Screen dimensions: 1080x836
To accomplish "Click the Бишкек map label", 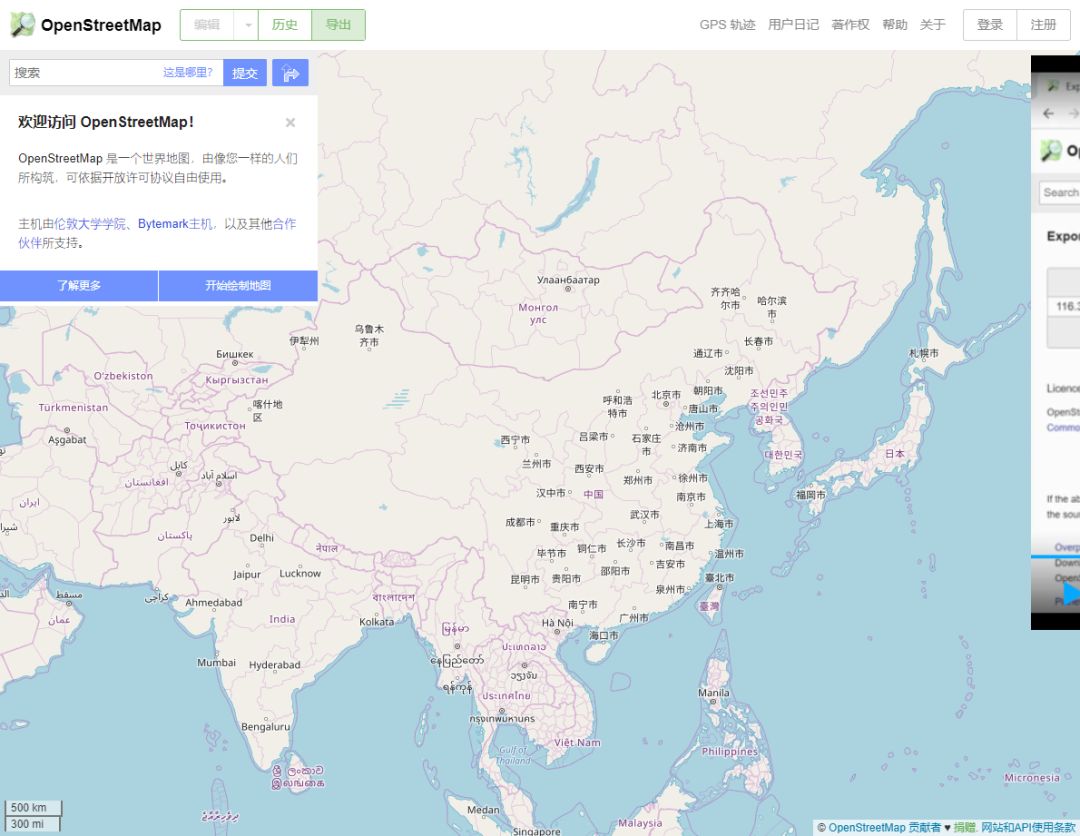I will [235, 354].
